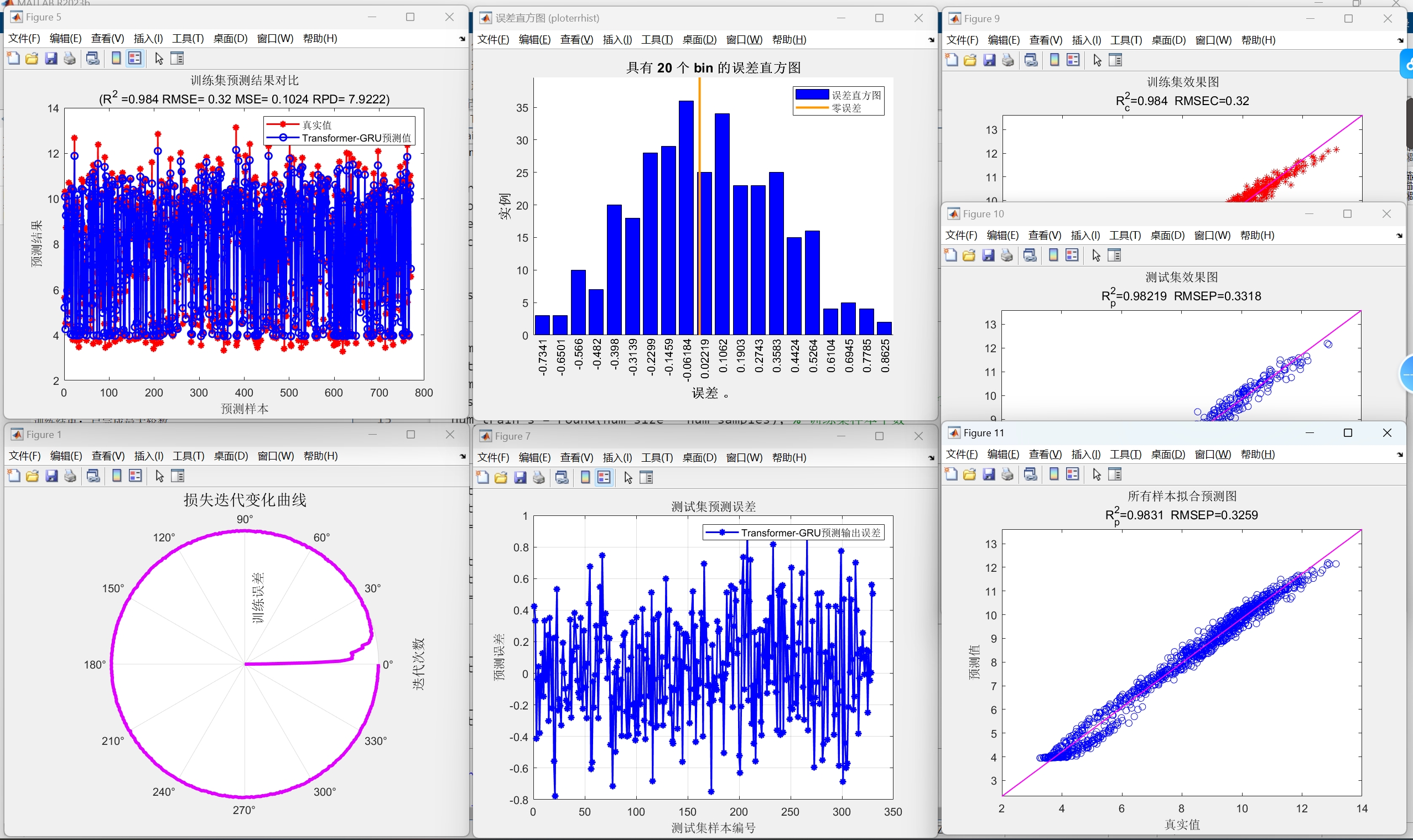Print Figure 11 using the printer icon
Viewport: 1413px width, 840px height.
pyautogui.click(x=1007, y=474)
